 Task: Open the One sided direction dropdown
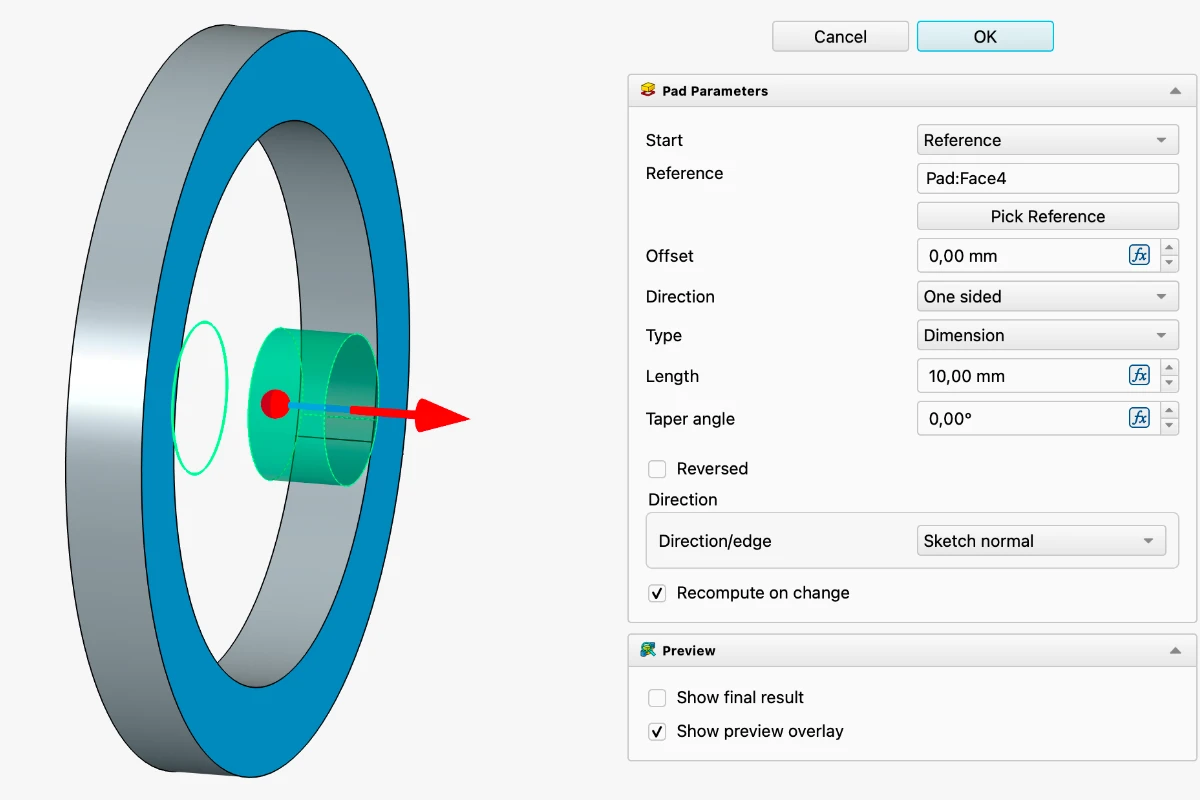click(1048, 296)
